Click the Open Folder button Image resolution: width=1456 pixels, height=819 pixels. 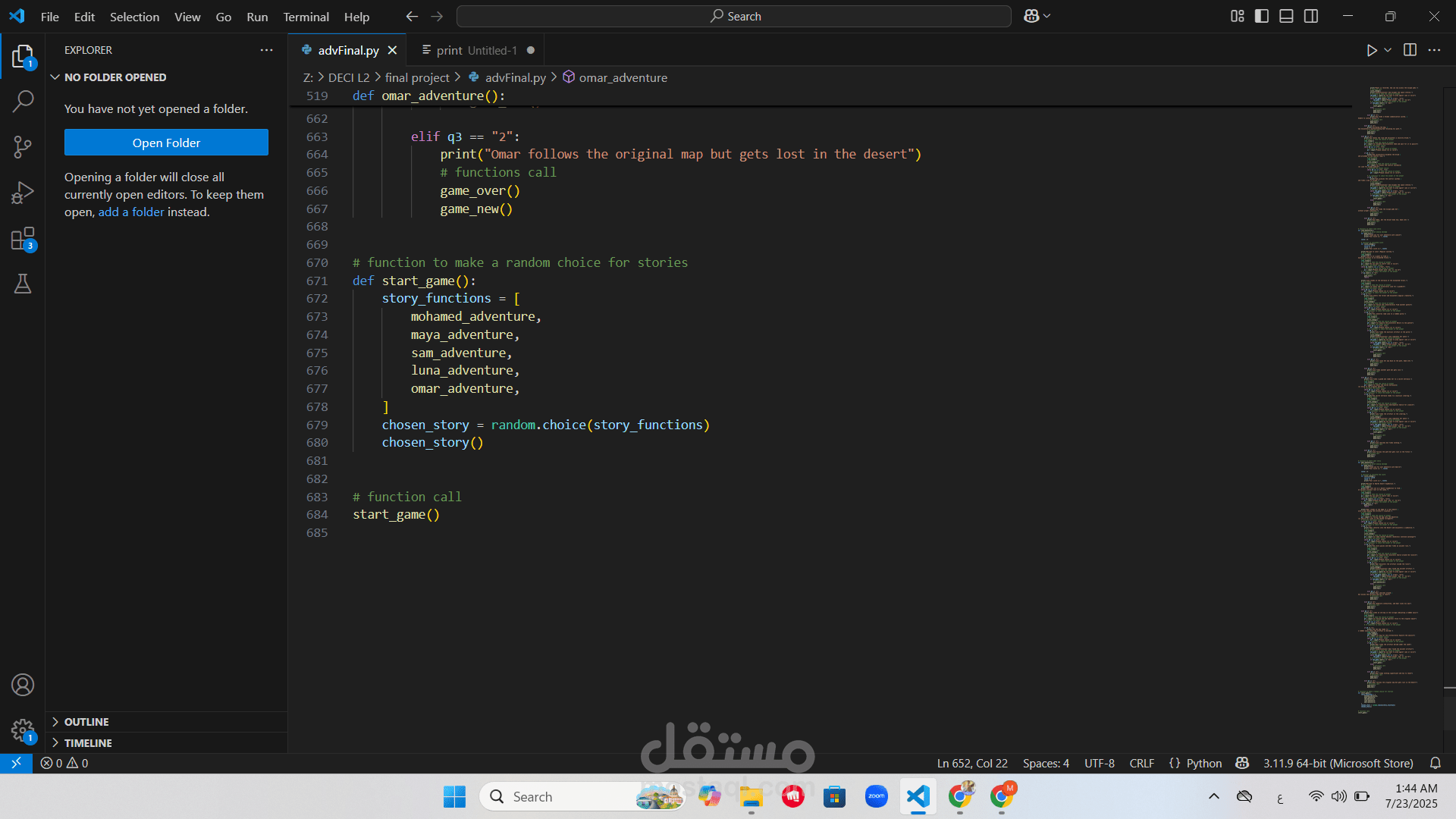point(166,143)
